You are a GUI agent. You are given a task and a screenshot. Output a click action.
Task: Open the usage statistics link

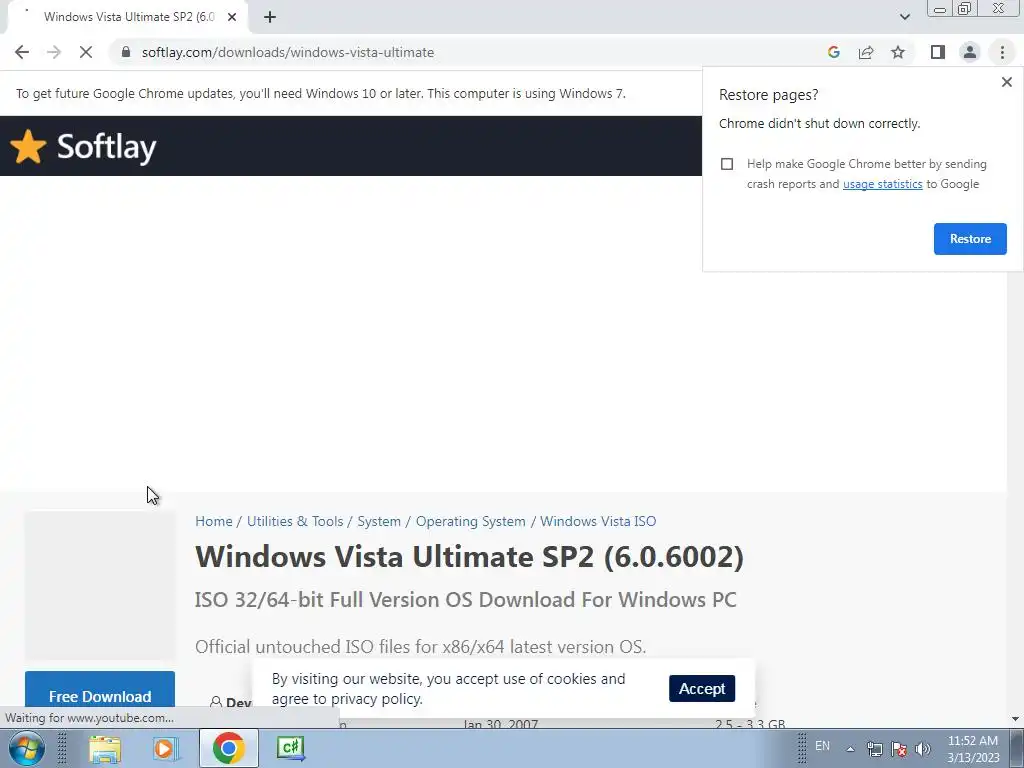pyautogui.click(x=882, y=184)
